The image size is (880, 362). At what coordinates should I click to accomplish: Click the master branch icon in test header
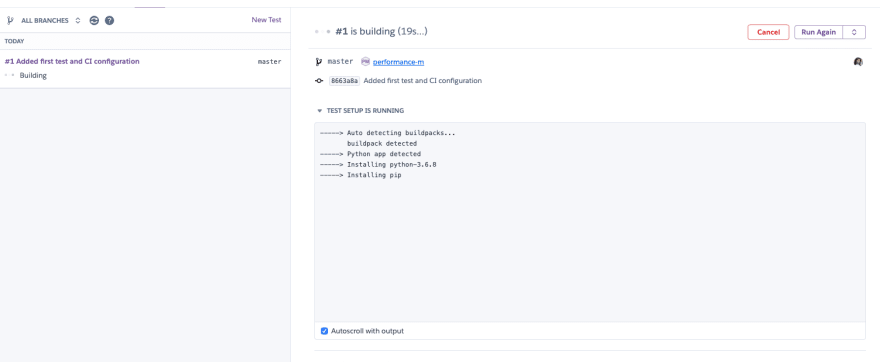319,62
